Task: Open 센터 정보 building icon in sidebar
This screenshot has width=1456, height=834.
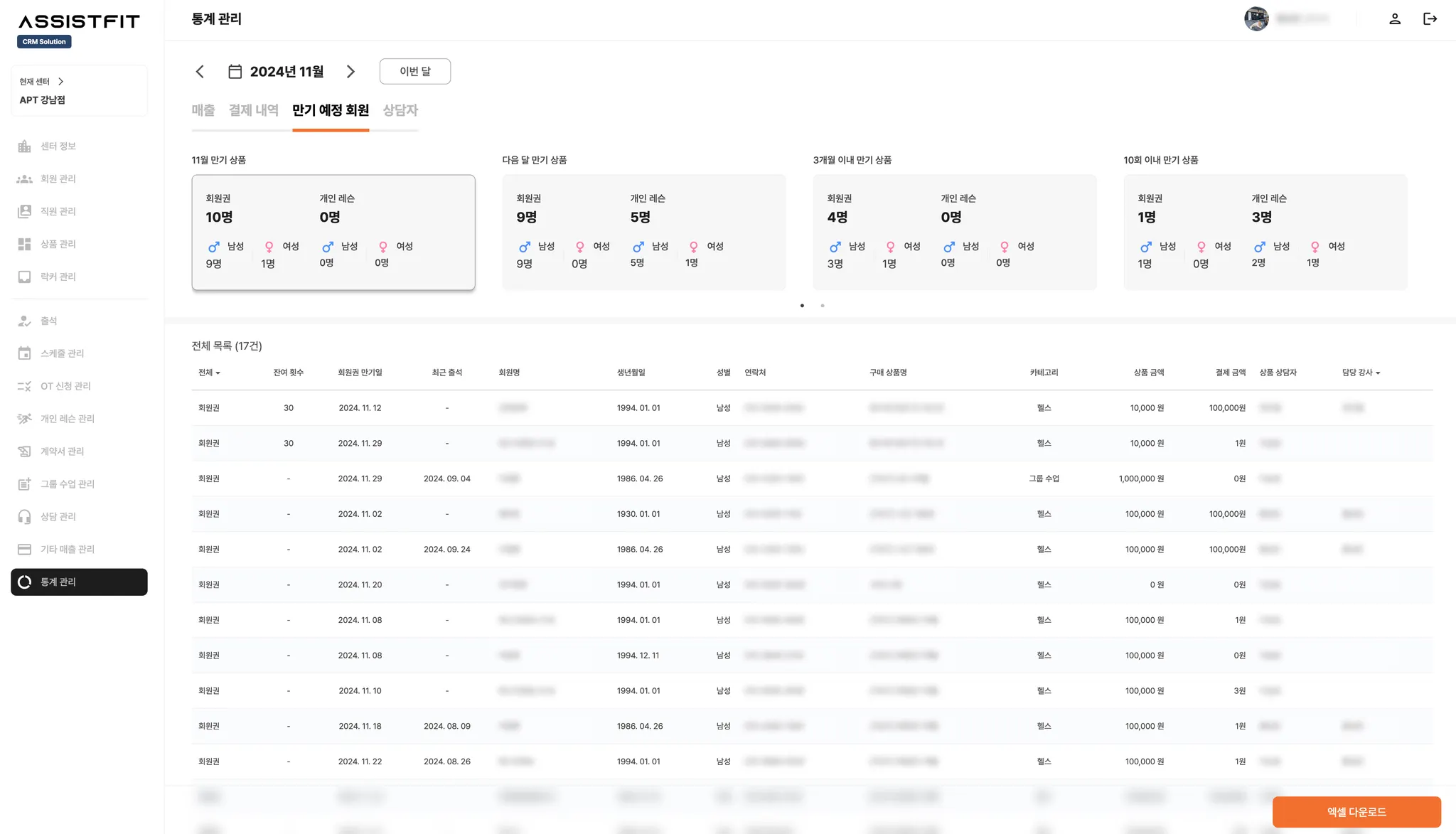Action: coord(24,146)
